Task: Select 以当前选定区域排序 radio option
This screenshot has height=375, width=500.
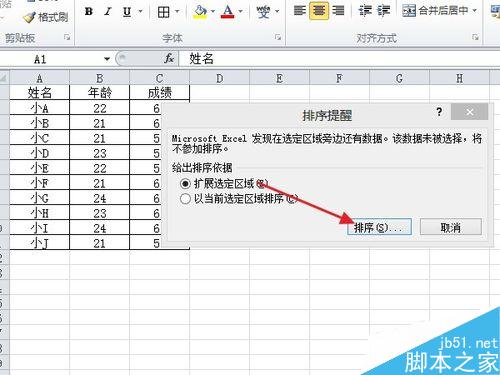Action: (185, 199)
